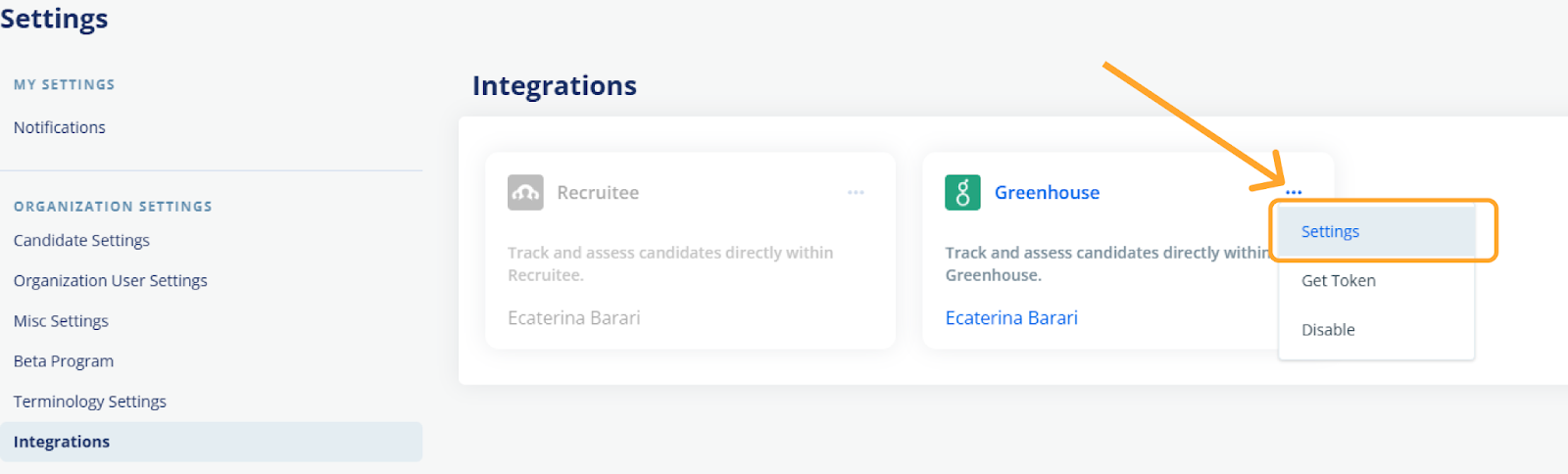The image size is (1568, 474).
Task: Go to Terminology Settings
Action: tap(90, 402)
